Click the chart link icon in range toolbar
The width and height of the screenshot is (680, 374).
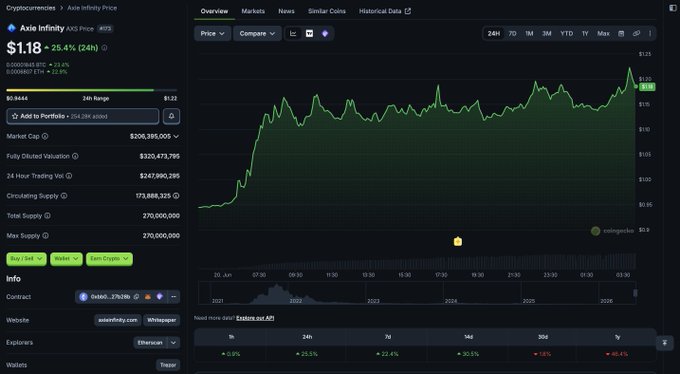pos(636,33)
